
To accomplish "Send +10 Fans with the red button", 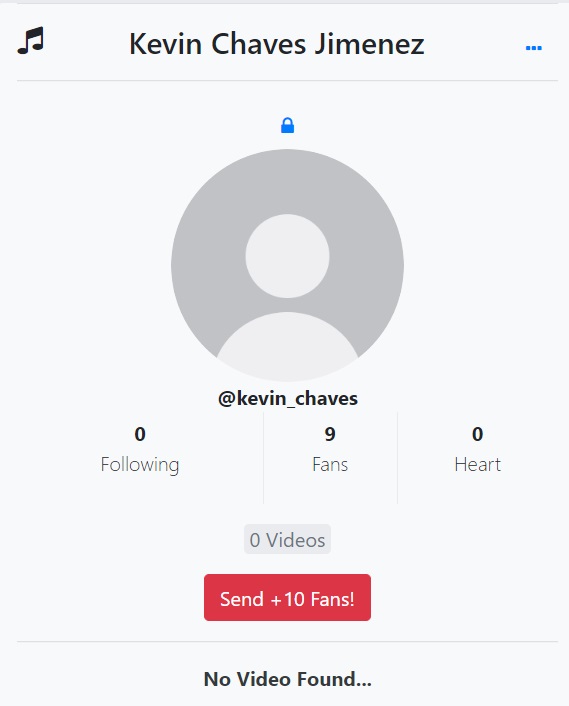I will coord(287,597).
